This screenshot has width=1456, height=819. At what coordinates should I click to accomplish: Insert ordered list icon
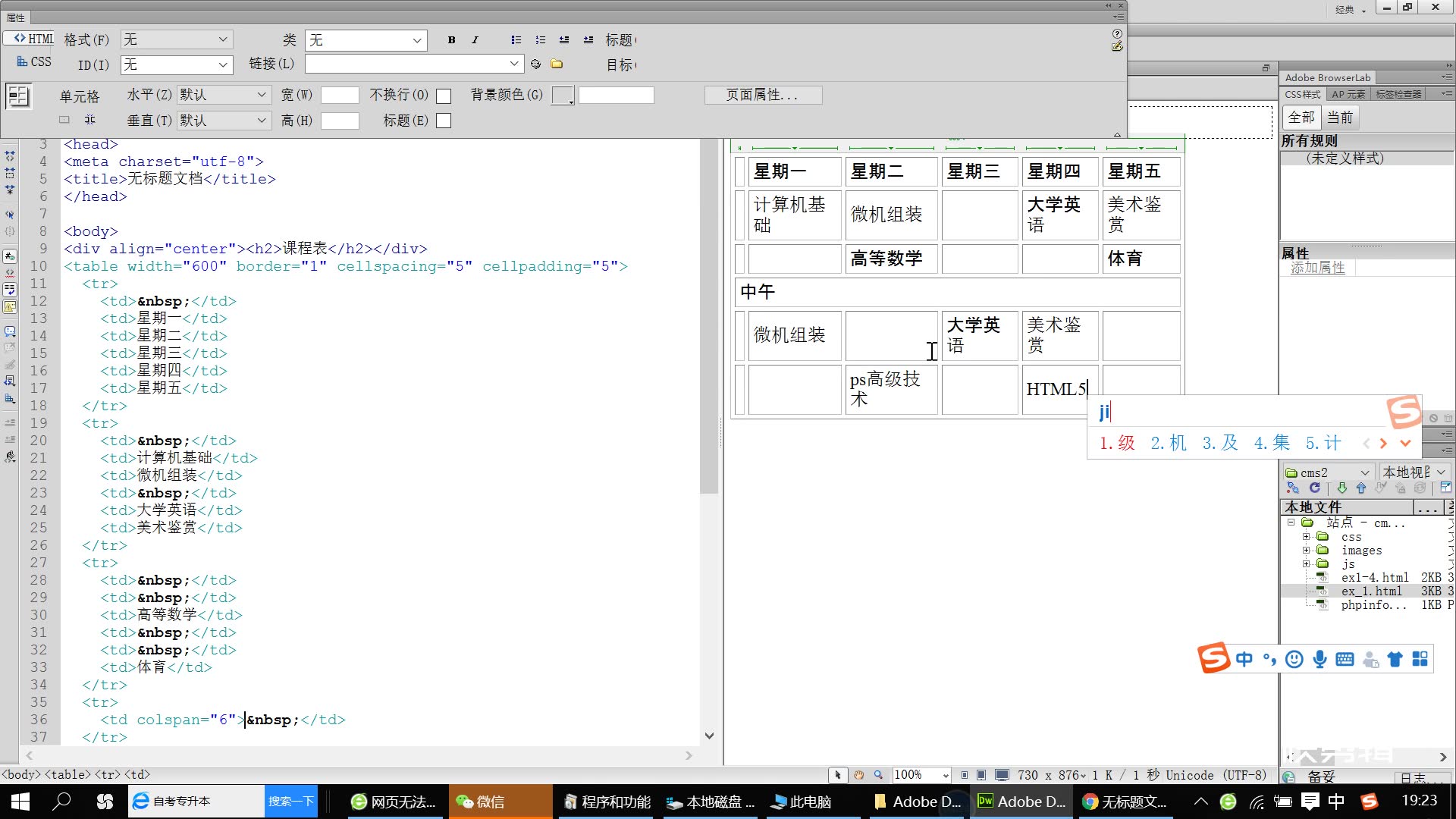click(x=540, y=40)
